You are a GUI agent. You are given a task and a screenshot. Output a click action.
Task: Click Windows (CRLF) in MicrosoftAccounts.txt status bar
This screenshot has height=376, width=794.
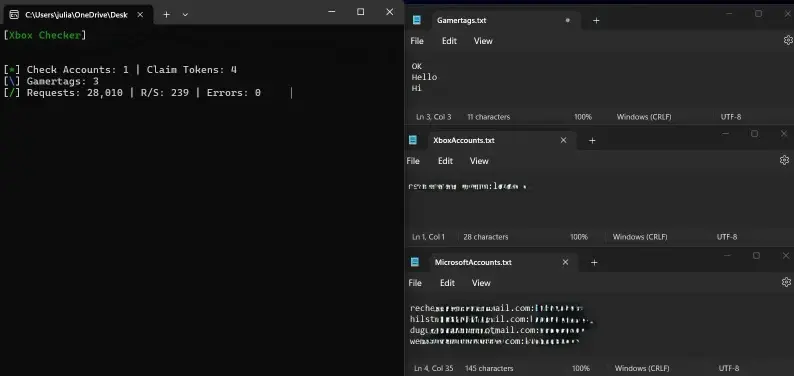[642, 368]
